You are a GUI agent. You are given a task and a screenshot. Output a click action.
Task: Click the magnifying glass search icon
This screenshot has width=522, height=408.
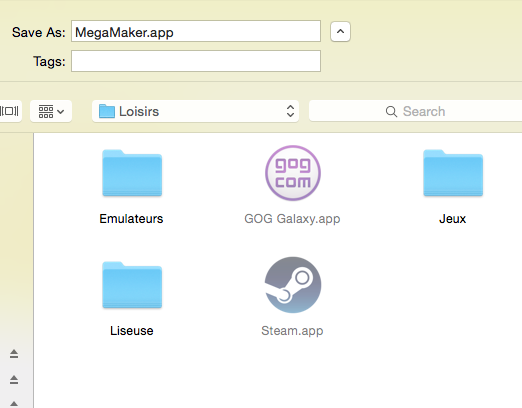(x=391, y=111)
